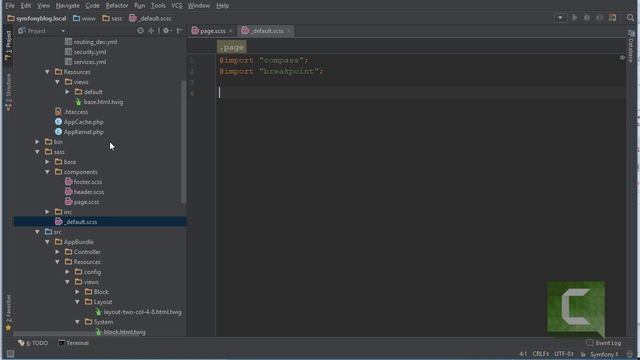Click the Debug bug icon
The width and height of the screenshot is (640, 360).
587,18
